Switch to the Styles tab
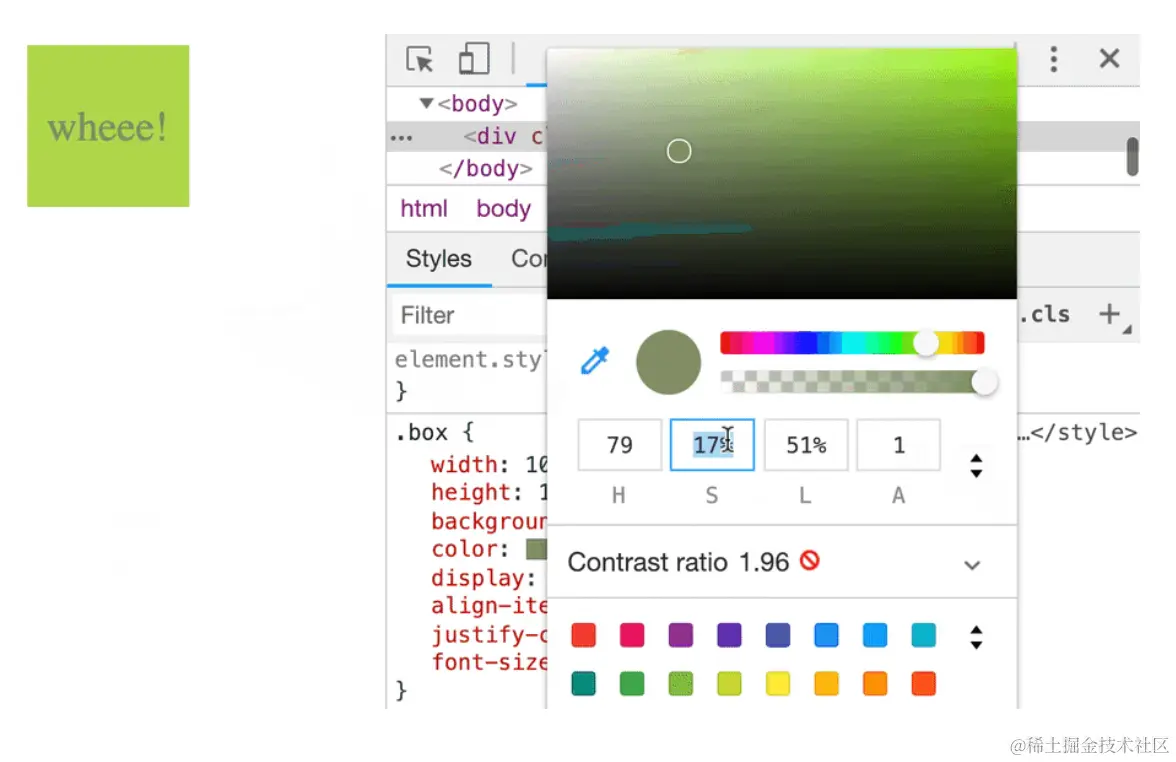1176x762 pixels. (x=439, y=259)
